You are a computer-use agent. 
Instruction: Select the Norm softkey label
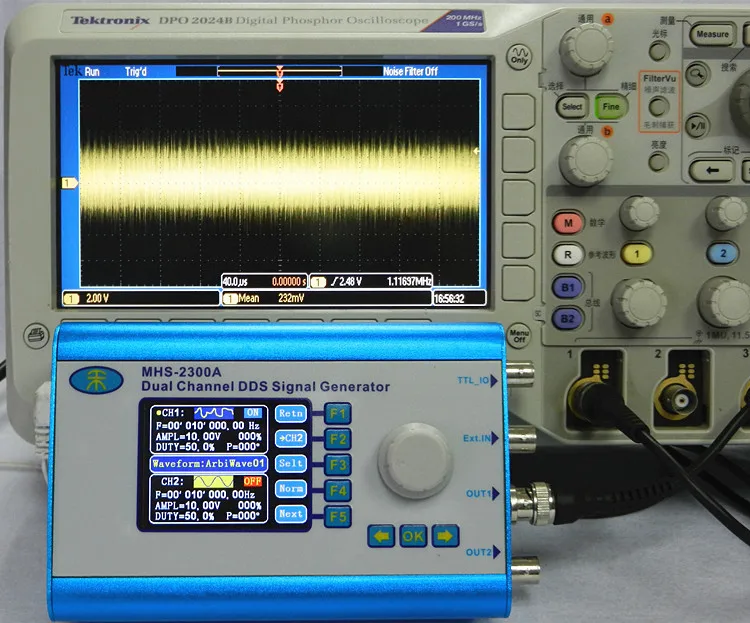click(x=291, y=489)
